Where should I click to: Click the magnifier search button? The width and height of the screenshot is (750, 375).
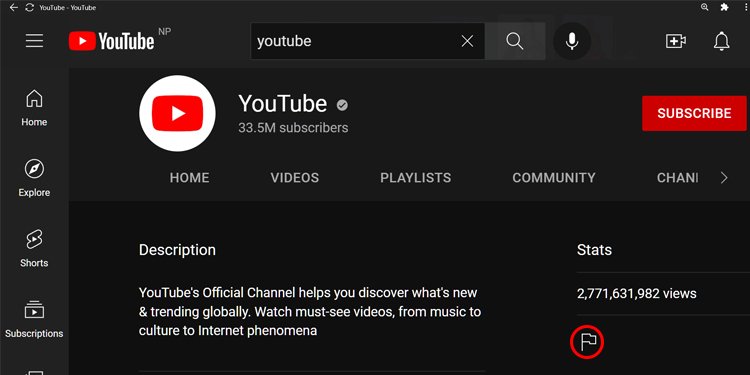point(515,41)
